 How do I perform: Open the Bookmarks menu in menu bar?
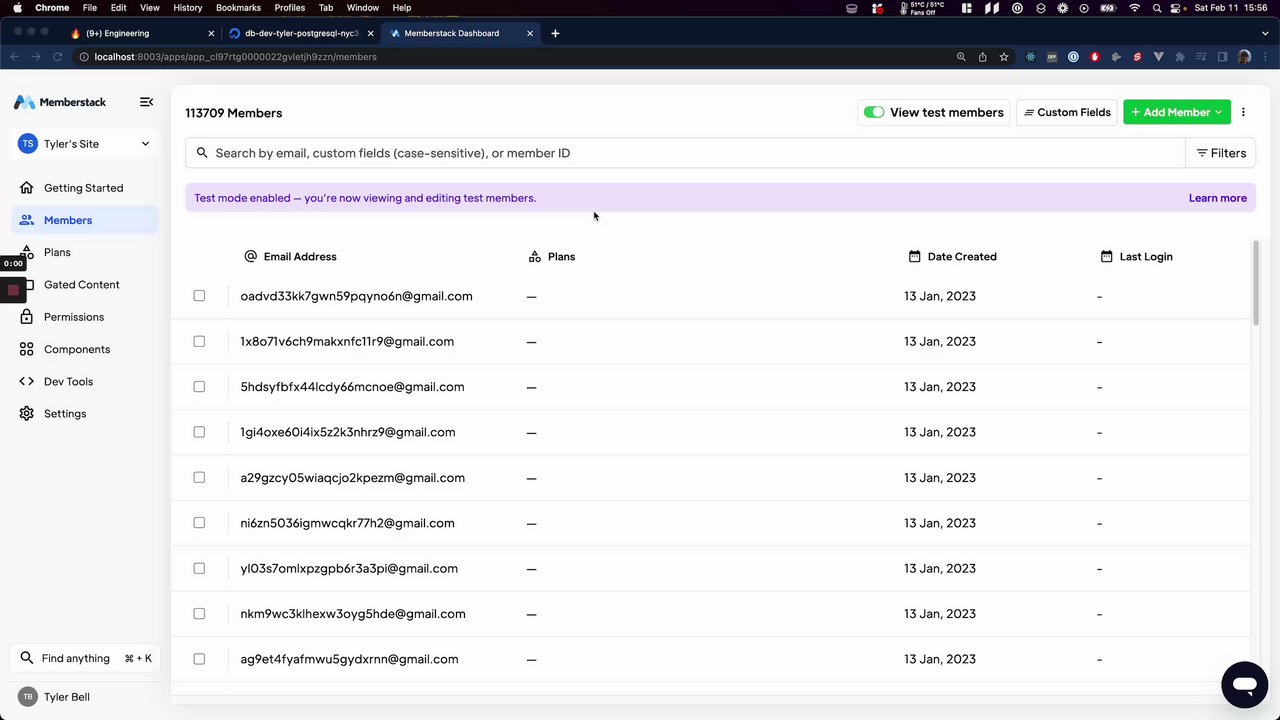pyautogui.click(x=238, y=8)
